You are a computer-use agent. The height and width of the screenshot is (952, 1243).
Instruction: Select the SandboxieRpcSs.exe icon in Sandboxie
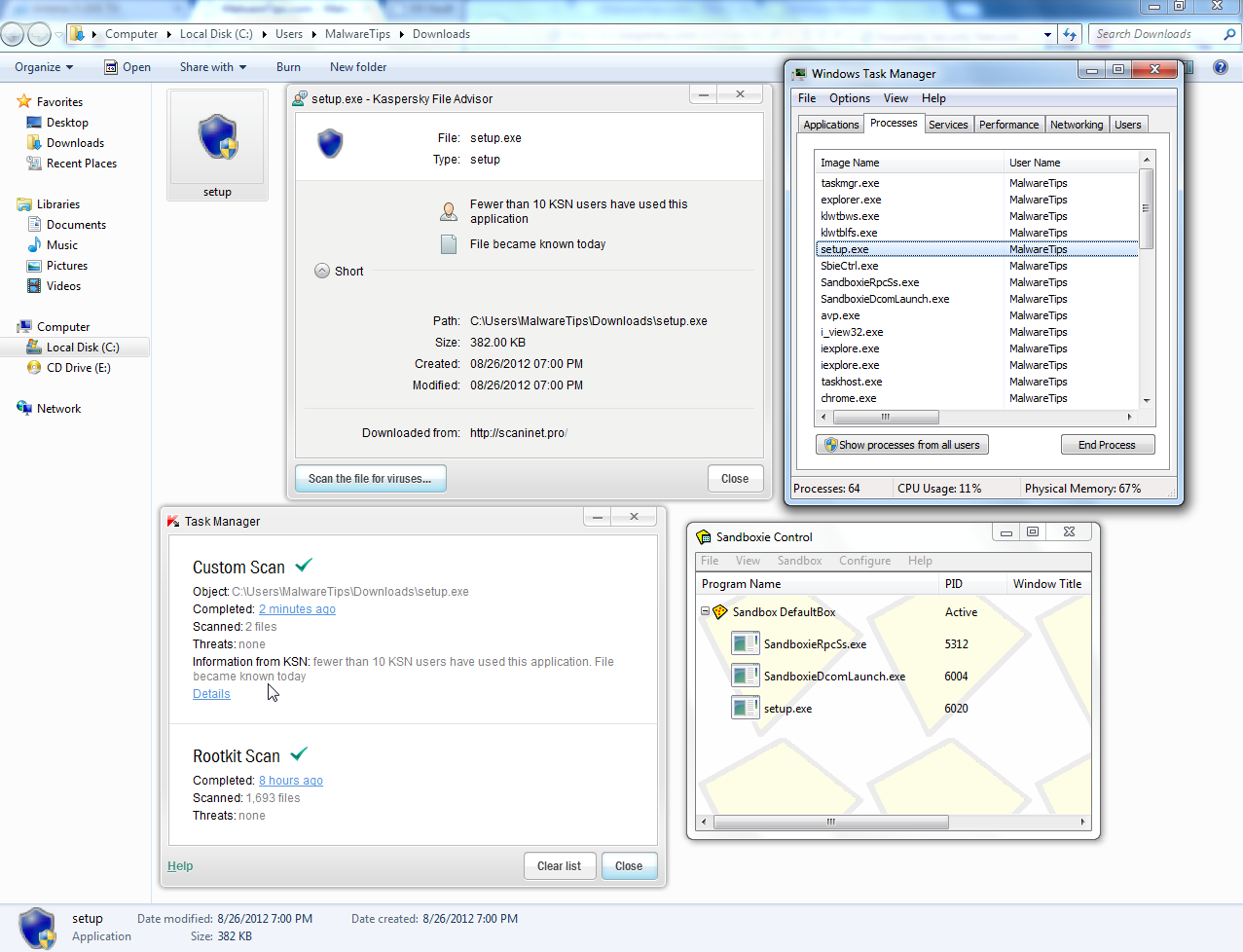[x=746, y=644]
